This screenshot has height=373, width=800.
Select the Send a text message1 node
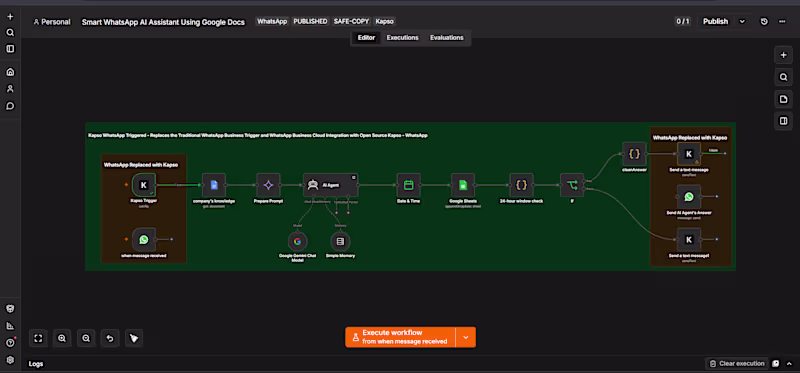(x=689, y=239)
